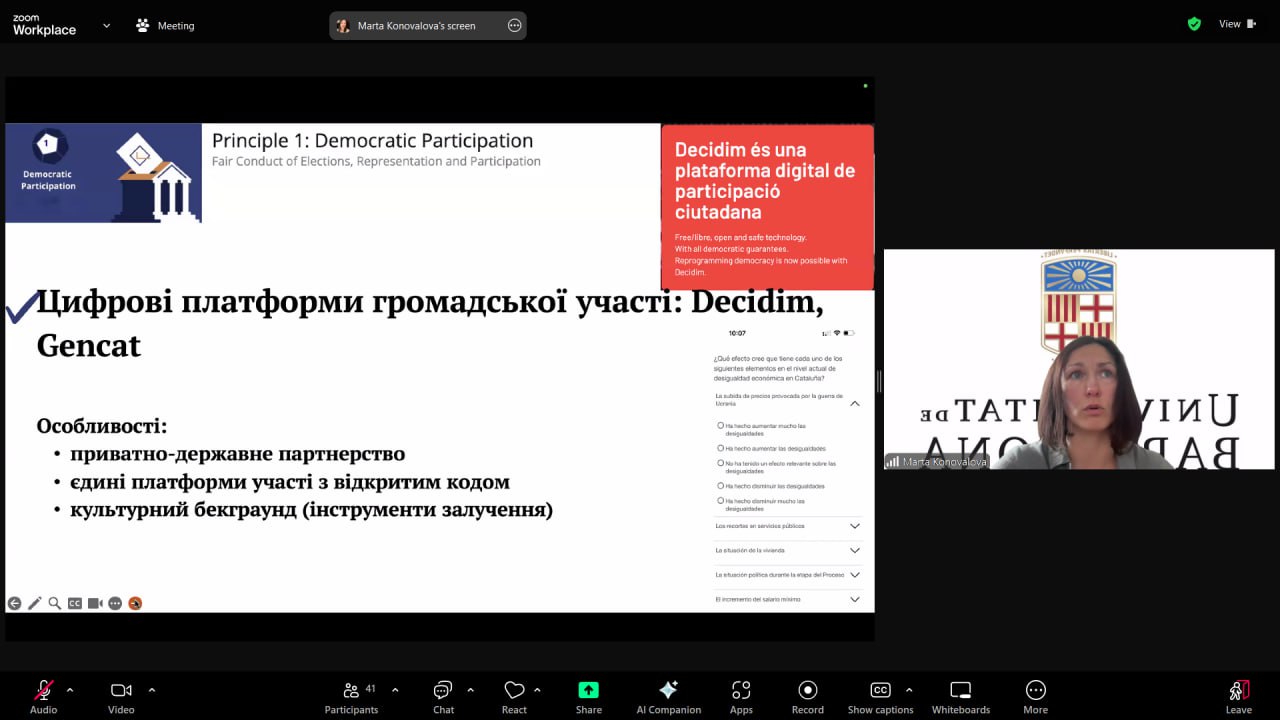
Task: Open the Participants panel
Action: coord(351,696)
